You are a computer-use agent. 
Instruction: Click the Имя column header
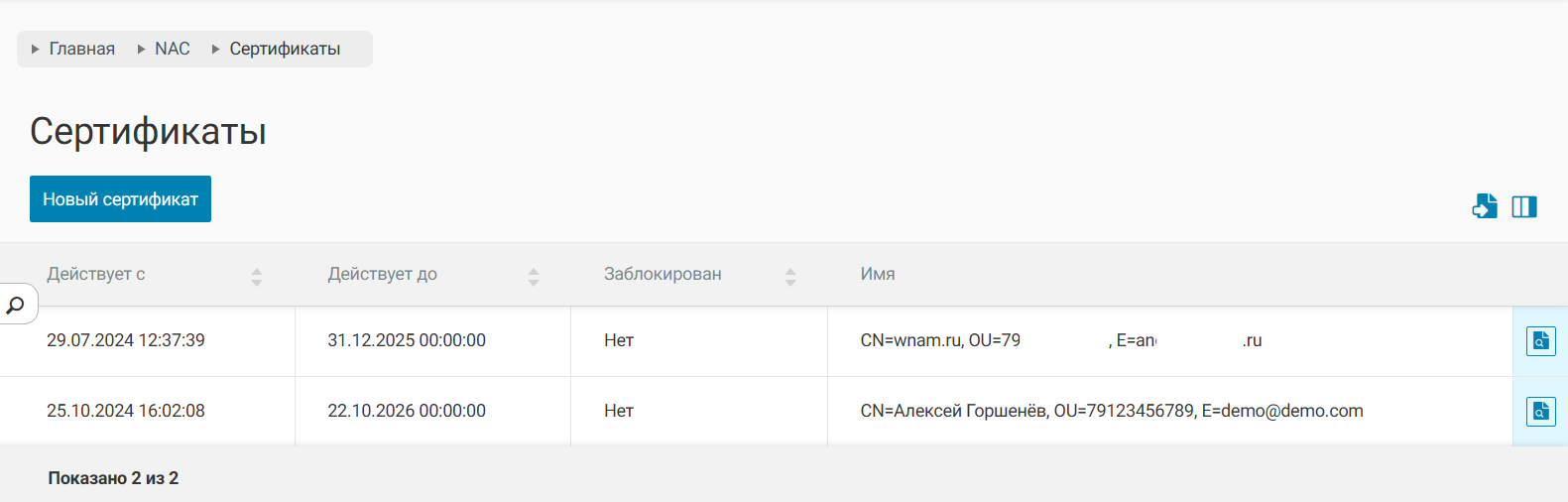[x=878, y=274]
